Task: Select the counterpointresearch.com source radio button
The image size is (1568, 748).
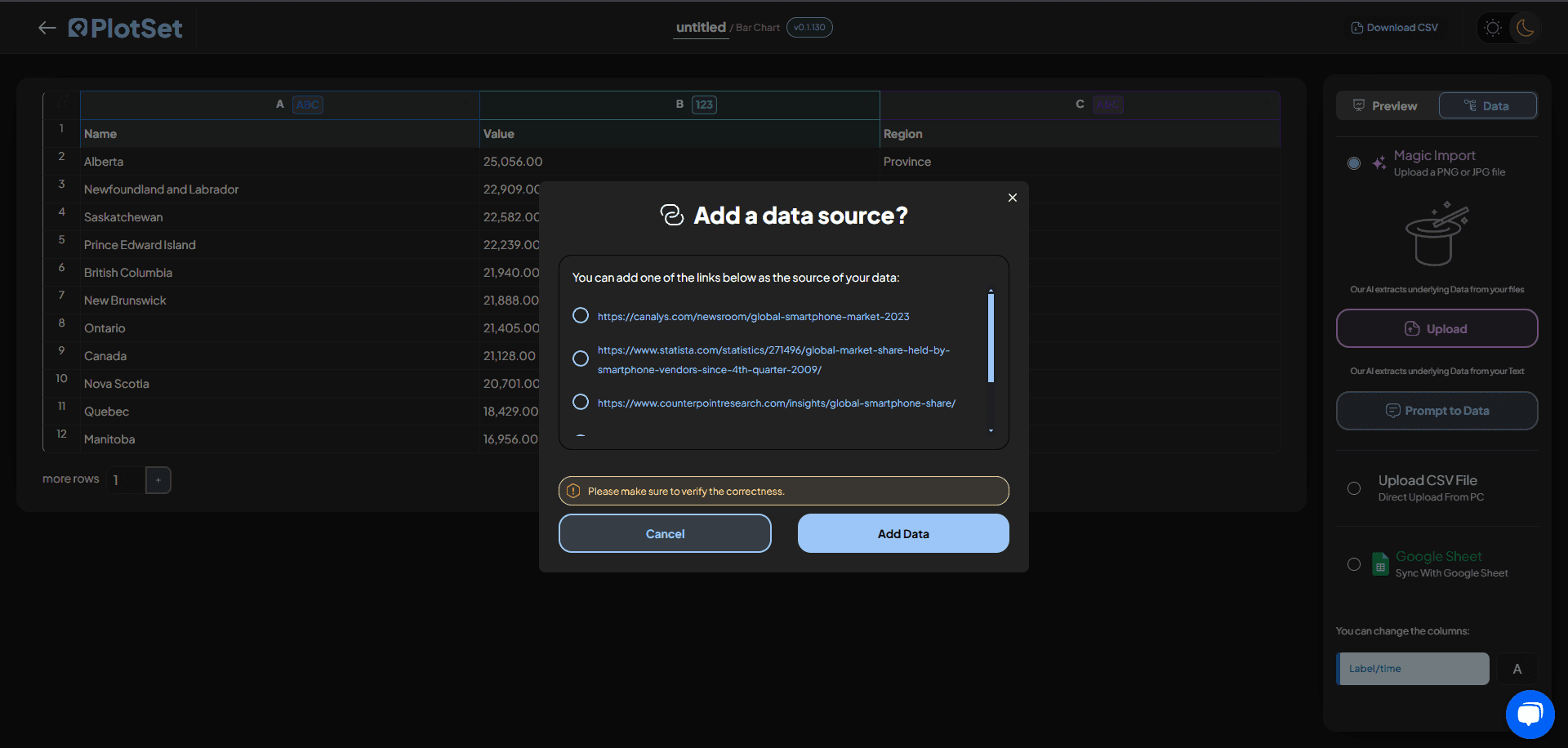Action: (581, 402)
